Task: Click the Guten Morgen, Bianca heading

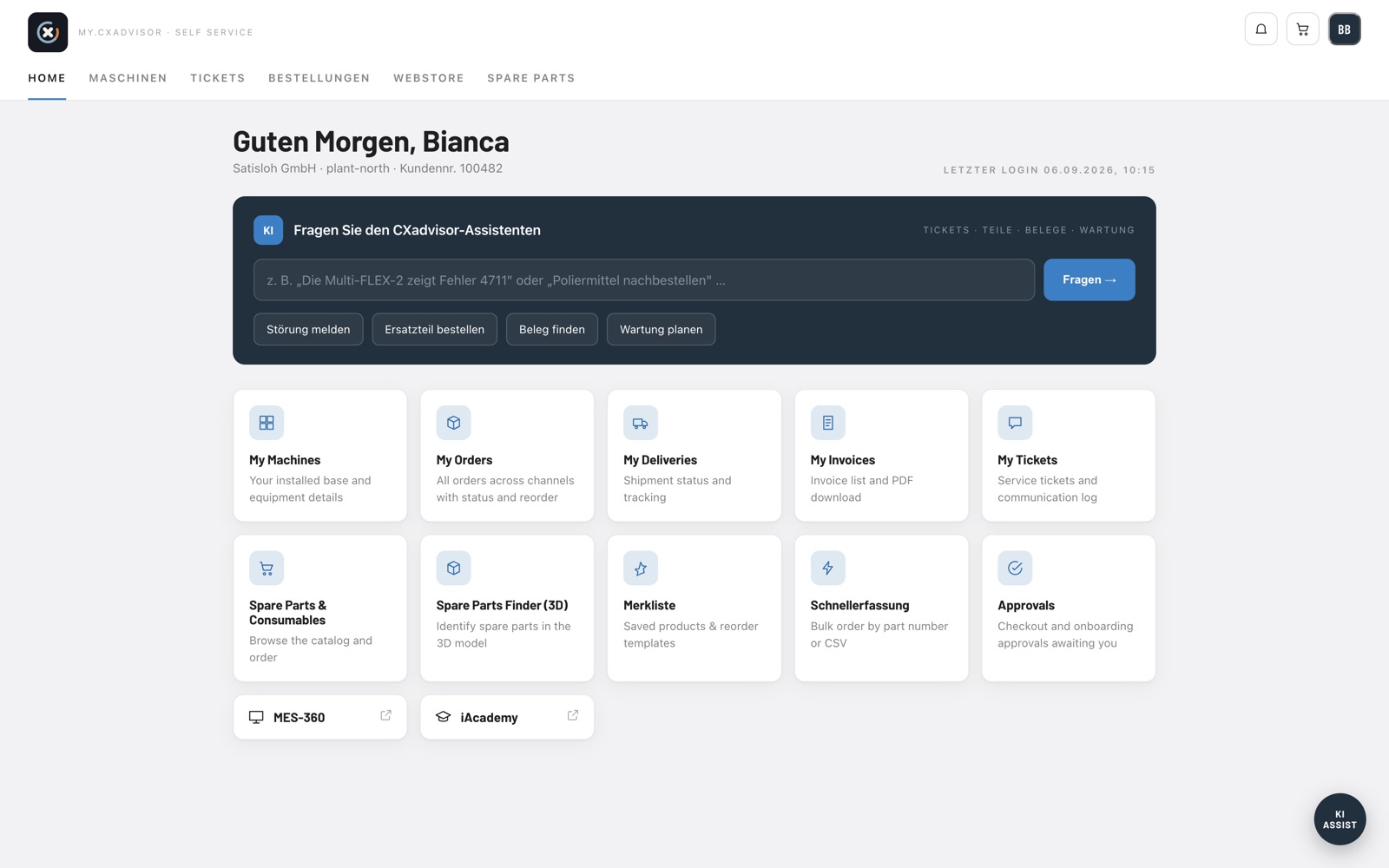Action: pos(371,141)
